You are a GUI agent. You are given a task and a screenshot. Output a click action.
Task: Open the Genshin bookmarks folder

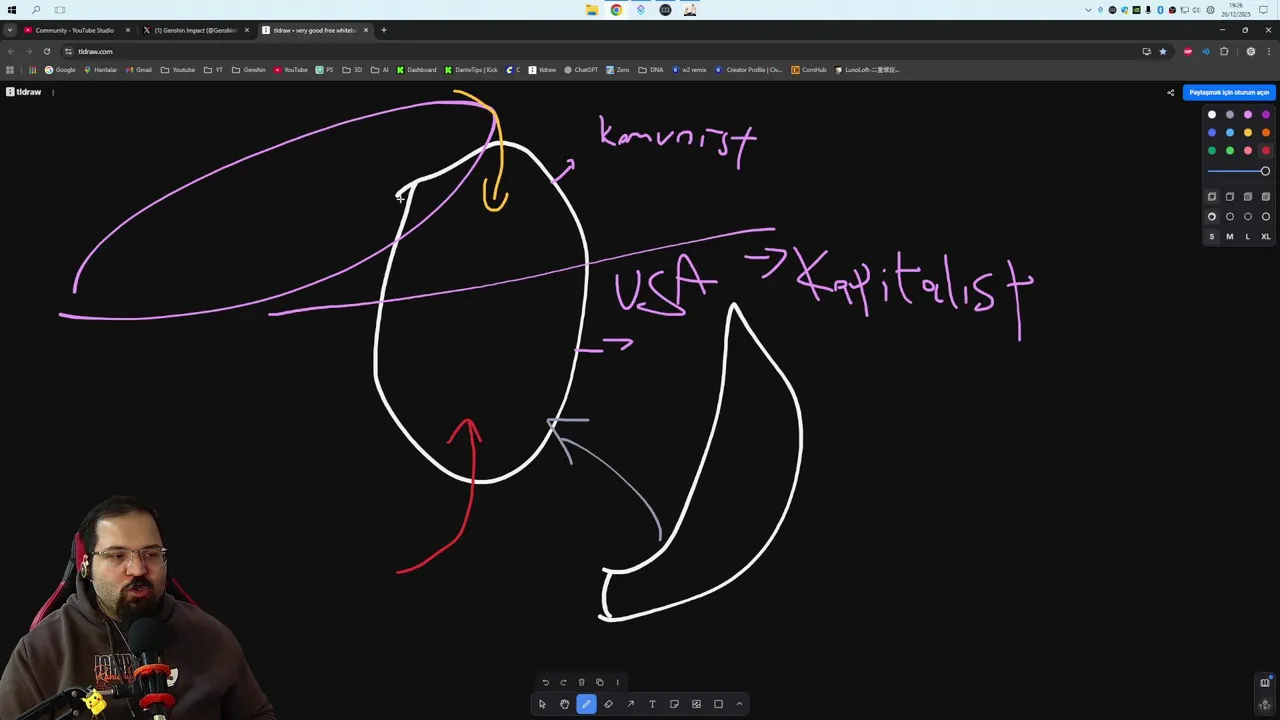tap(249, 70)
